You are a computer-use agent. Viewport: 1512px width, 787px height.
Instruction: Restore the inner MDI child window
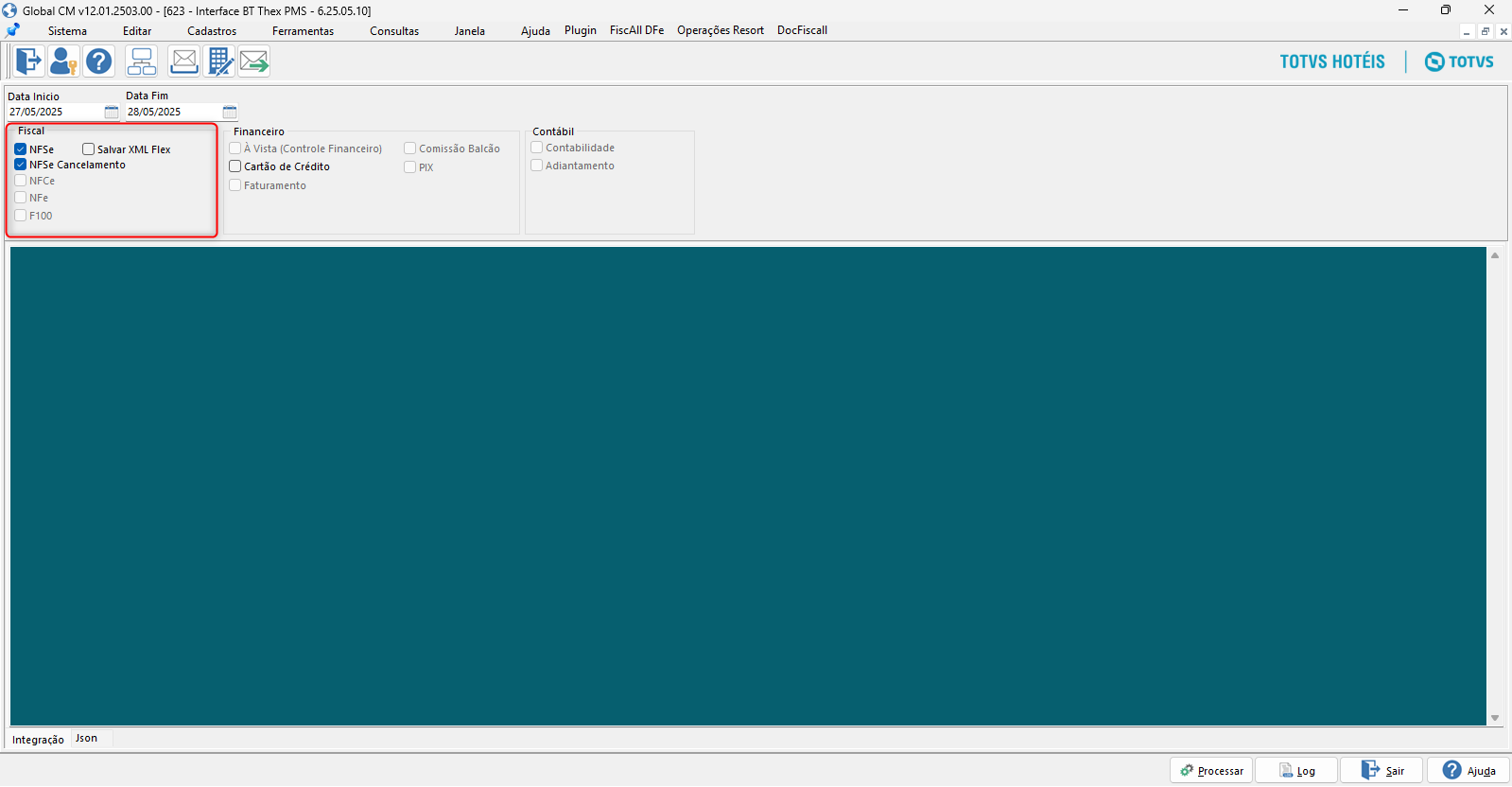(1486, 31)
